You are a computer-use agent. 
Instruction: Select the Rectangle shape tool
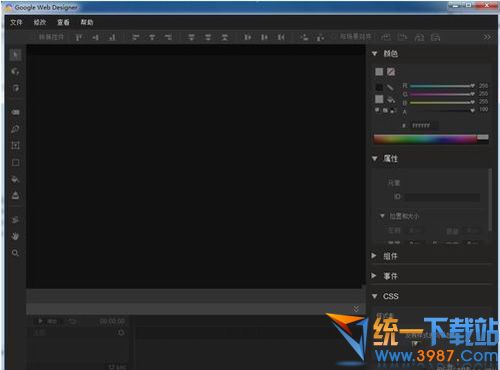click(x=15, y=163)
